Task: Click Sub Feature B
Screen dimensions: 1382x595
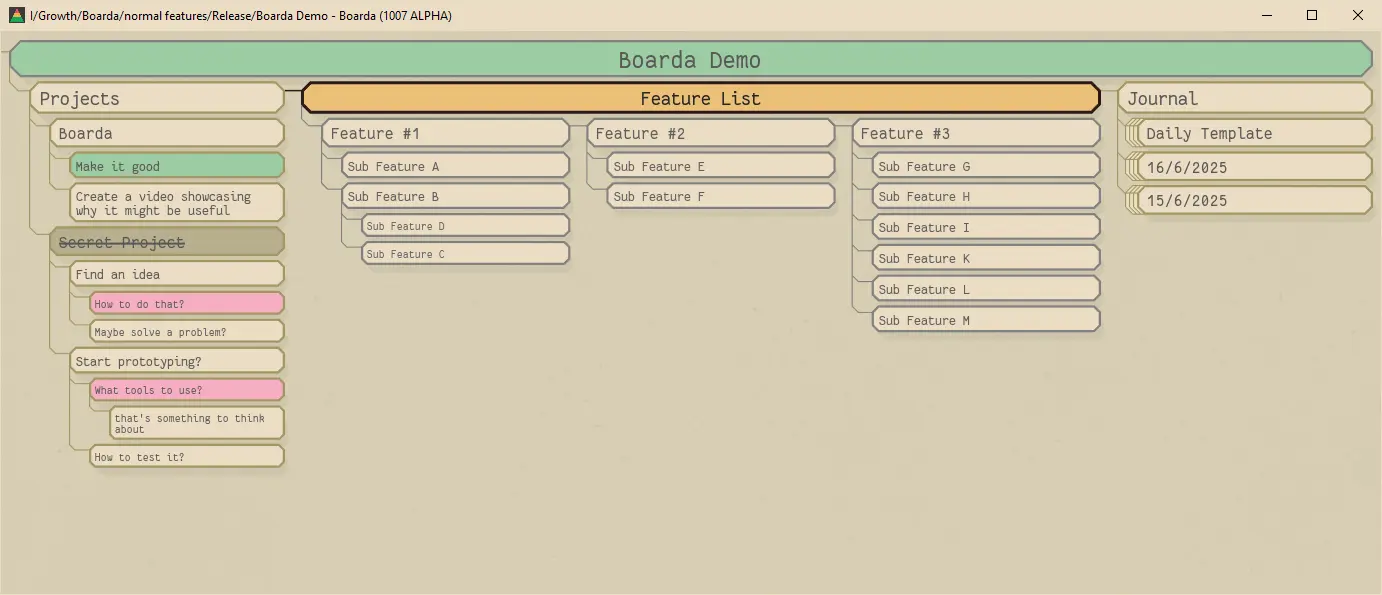Action: click(455, 196)
